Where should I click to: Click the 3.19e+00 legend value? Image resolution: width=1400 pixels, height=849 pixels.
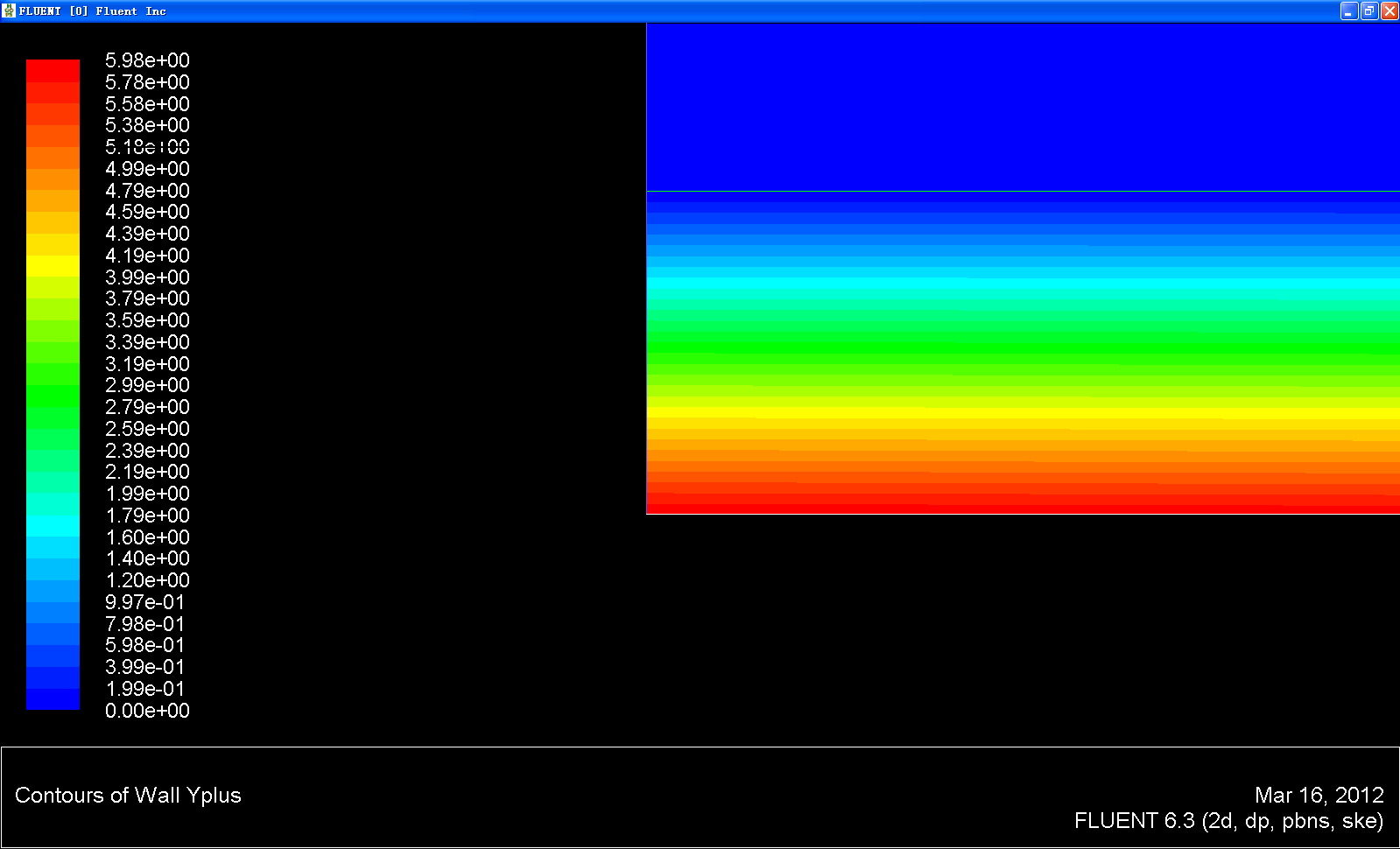point(147,364)
